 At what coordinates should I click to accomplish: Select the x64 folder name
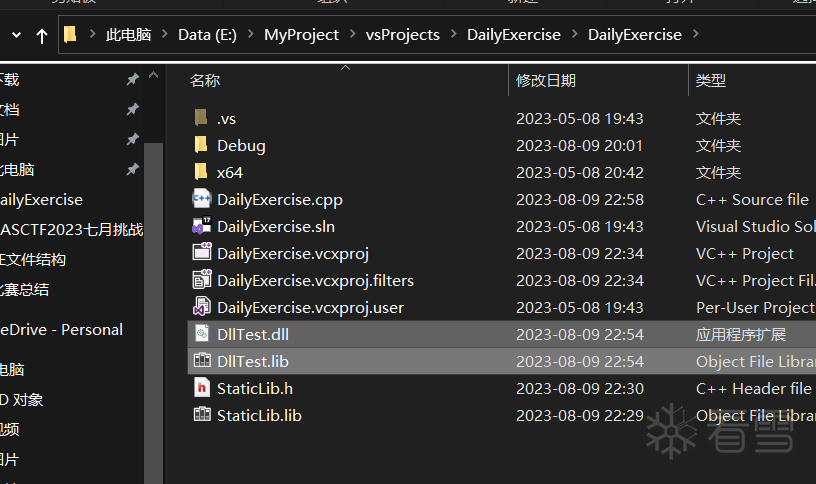230,172
